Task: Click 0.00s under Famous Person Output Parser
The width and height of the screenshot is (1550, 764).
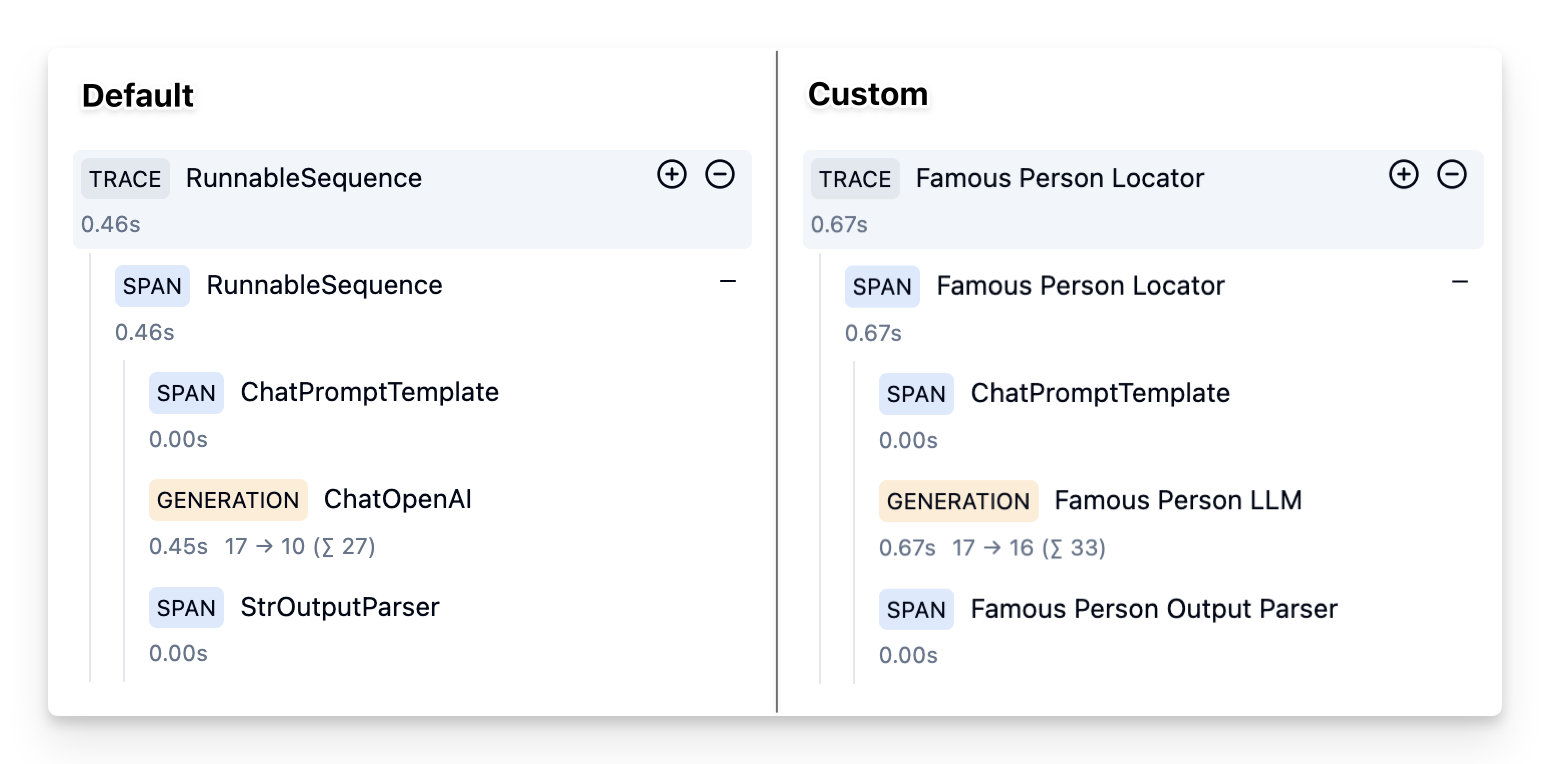Action: pos(908,655)
